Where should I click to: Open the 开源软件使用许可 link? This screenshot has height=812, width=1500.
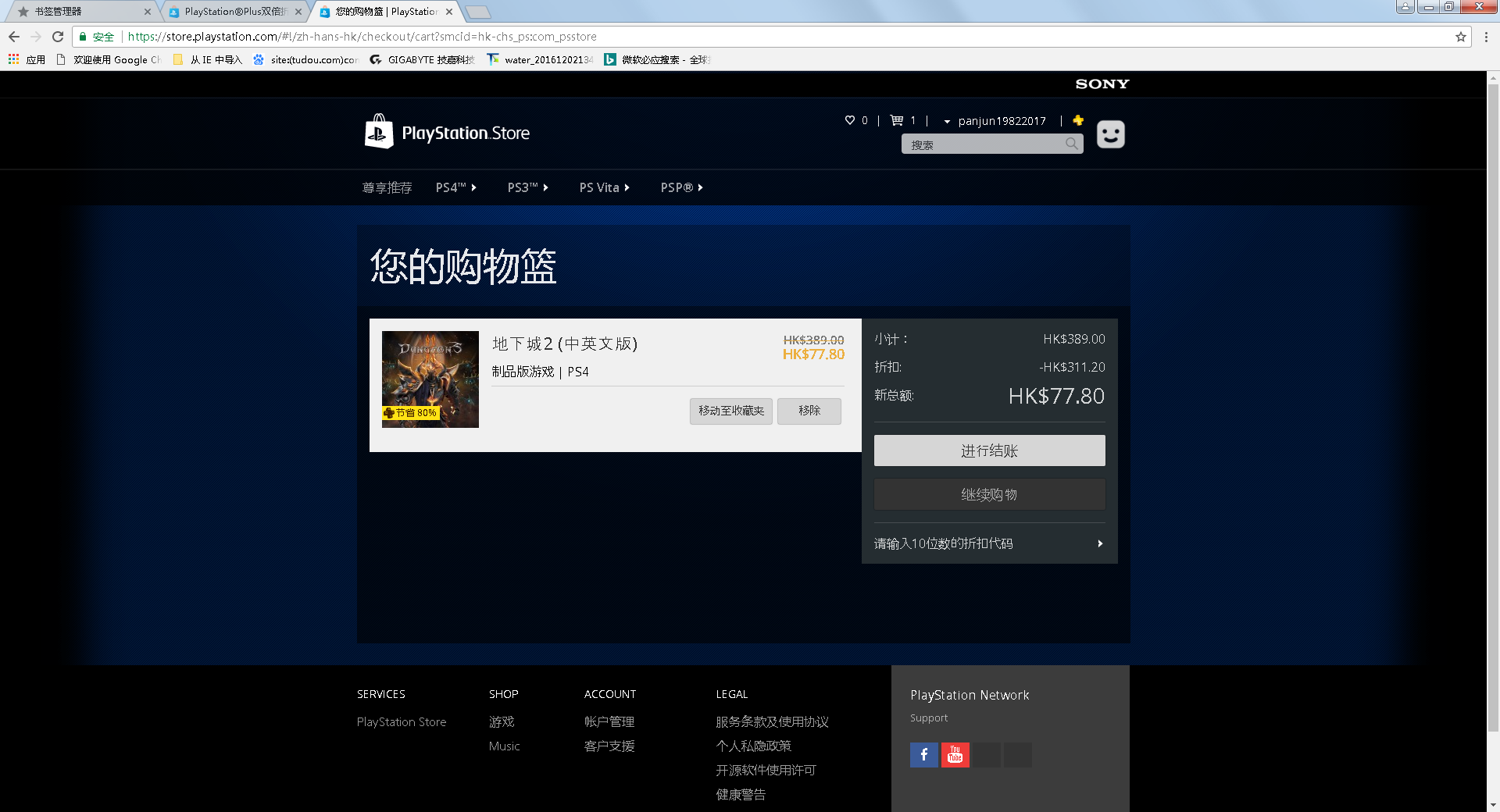pyautogui.click(x=766, y=771)
